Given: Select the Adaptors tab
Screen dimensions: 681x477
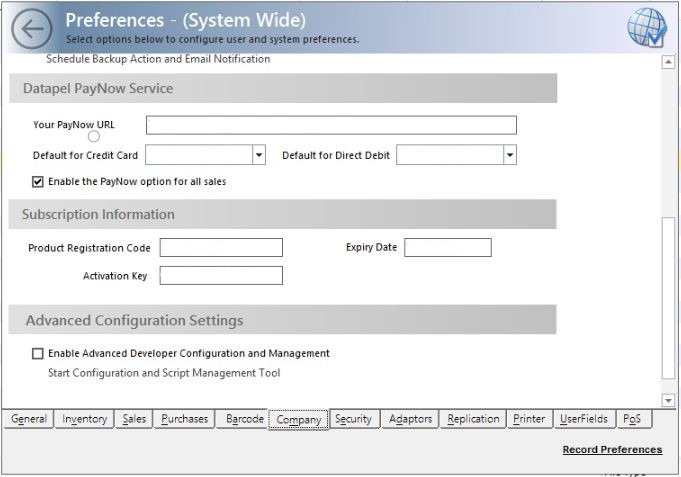Looking at the screenshot, I should (411, 419).
